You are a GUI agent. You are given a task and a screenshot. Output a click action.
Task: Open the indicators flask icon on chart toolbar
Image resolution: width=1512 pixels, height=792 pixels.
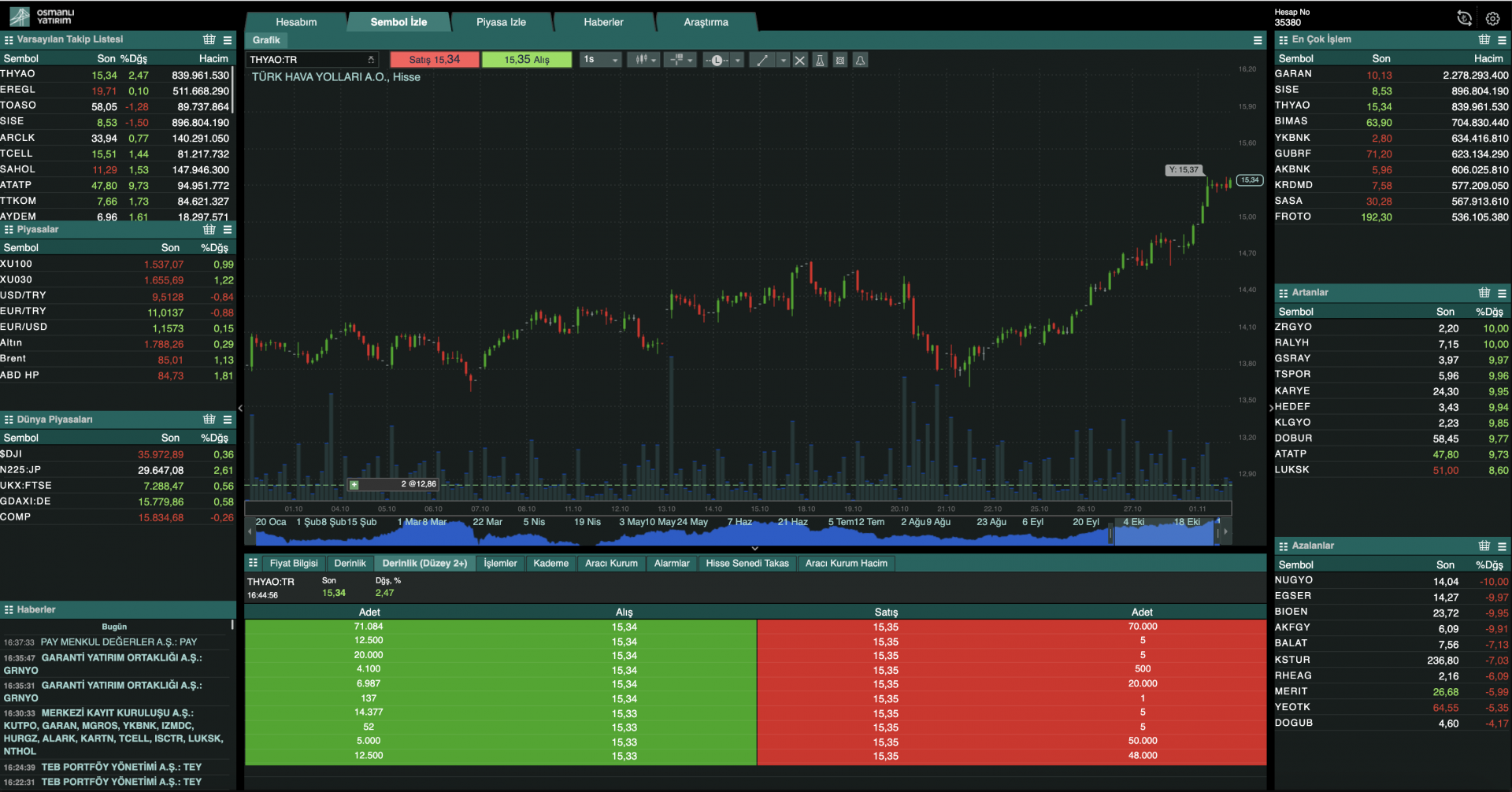(820, 60)
